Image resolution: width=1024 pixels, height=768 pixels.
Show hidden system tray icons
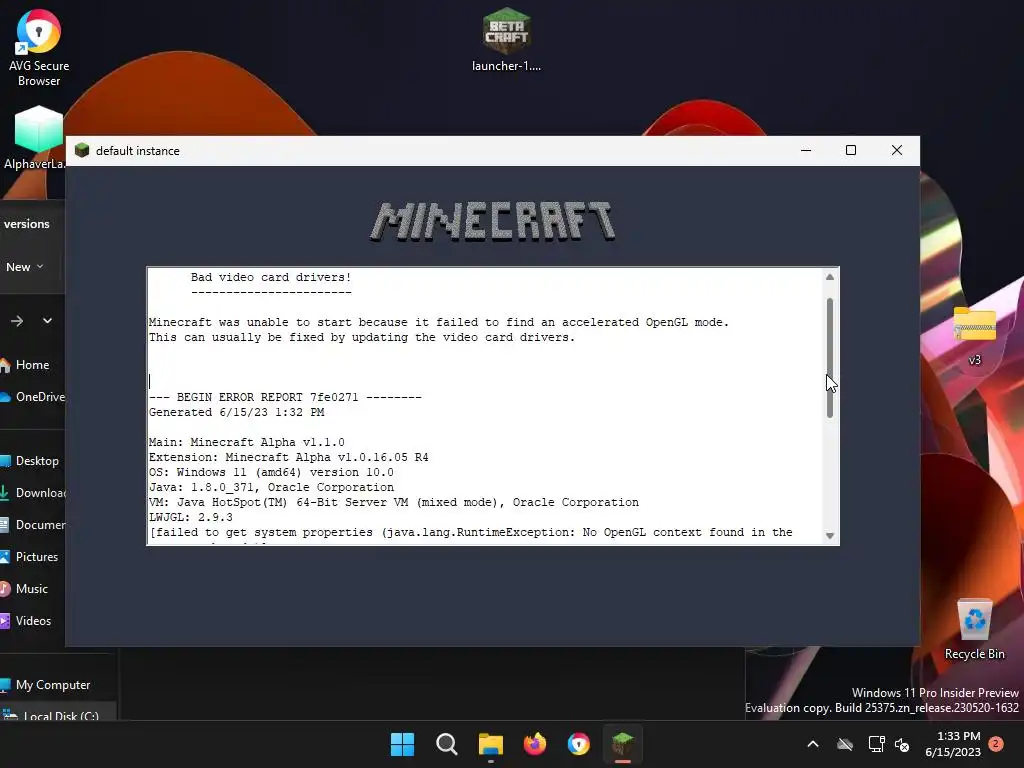pos(813,744)
